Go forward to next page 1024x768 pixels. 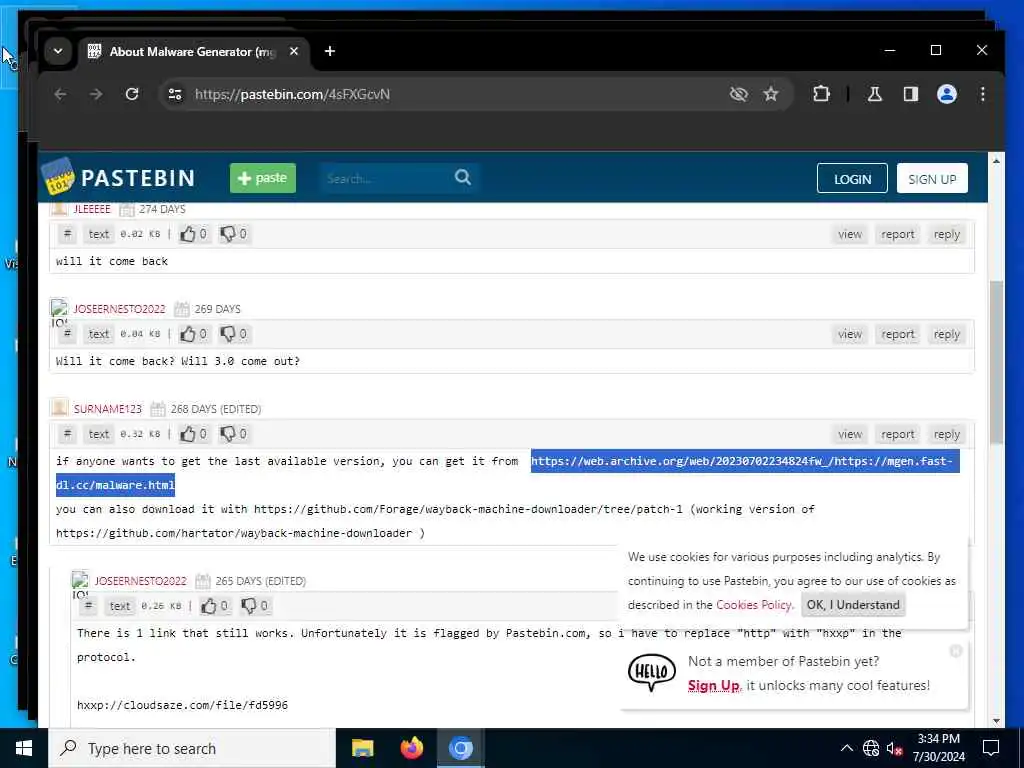[x=96, y=94]
